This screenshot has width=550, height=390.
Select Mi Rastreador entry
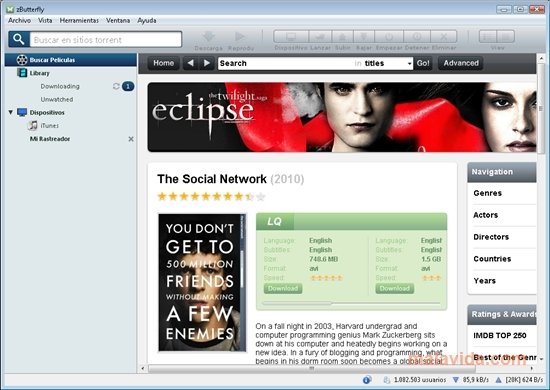point(50,139)
